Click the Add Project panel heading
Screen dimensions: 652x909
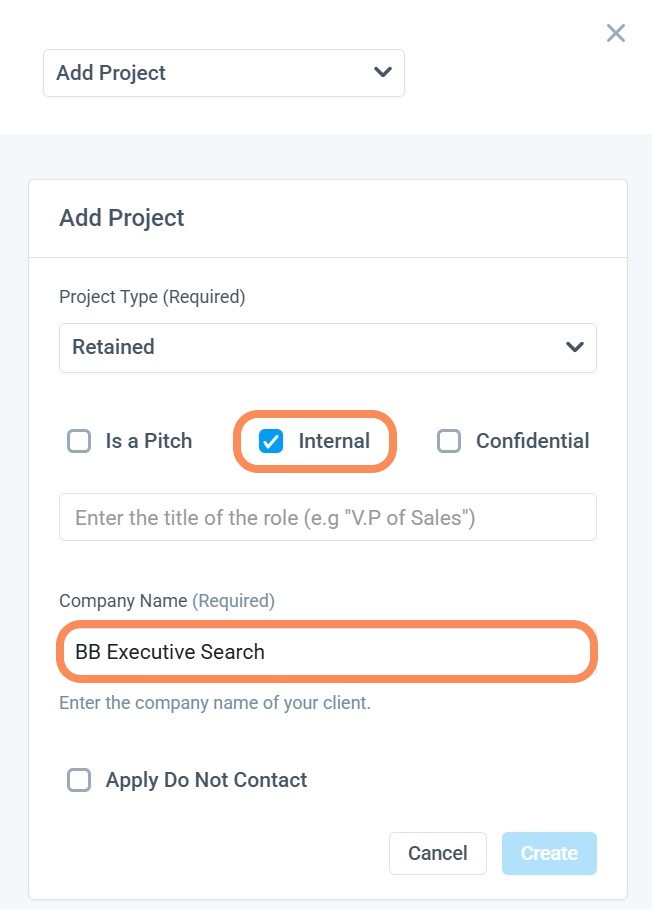click(122, 218)
